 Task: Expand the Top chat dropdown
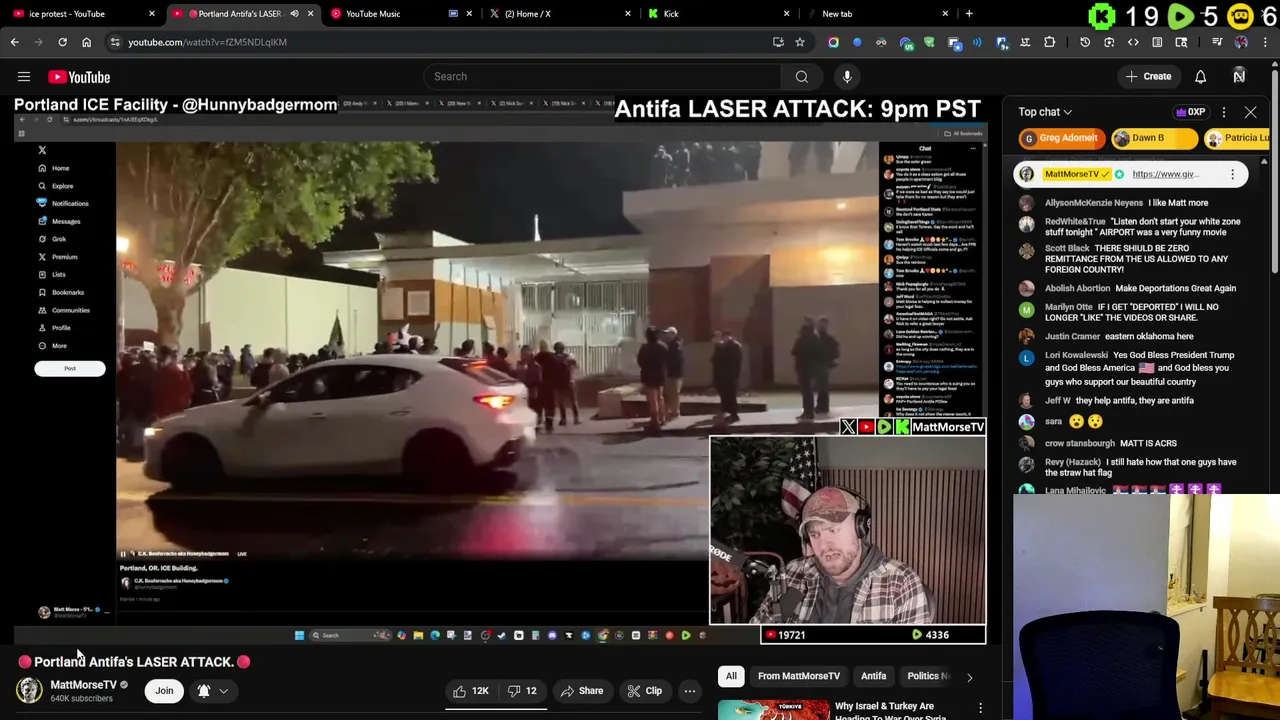coord(1045,112)
